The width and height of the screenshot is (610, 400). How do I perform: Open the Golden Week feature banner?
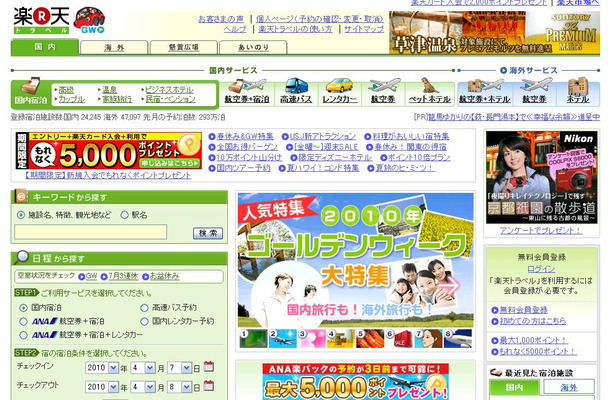[x=356, y=260]
